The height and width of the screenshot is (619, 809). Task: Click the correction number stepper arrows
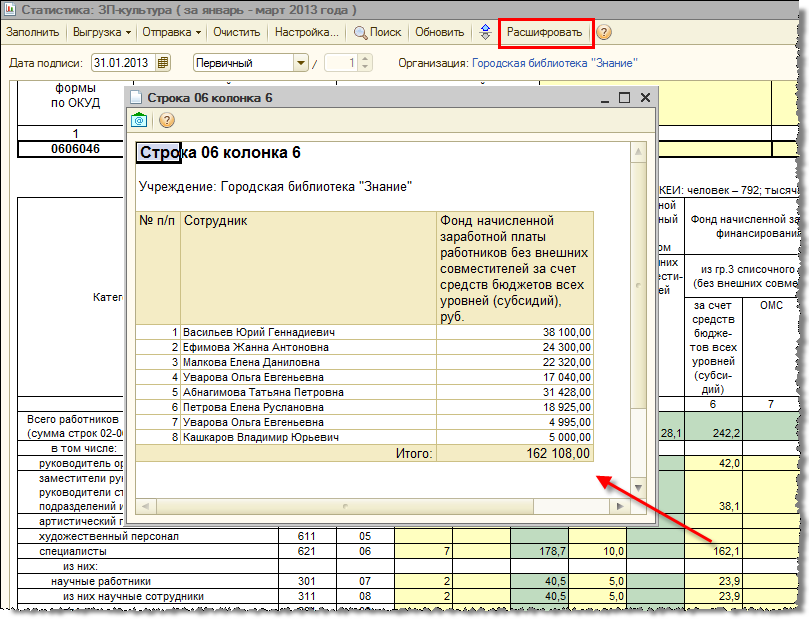(x=365, y=63)
